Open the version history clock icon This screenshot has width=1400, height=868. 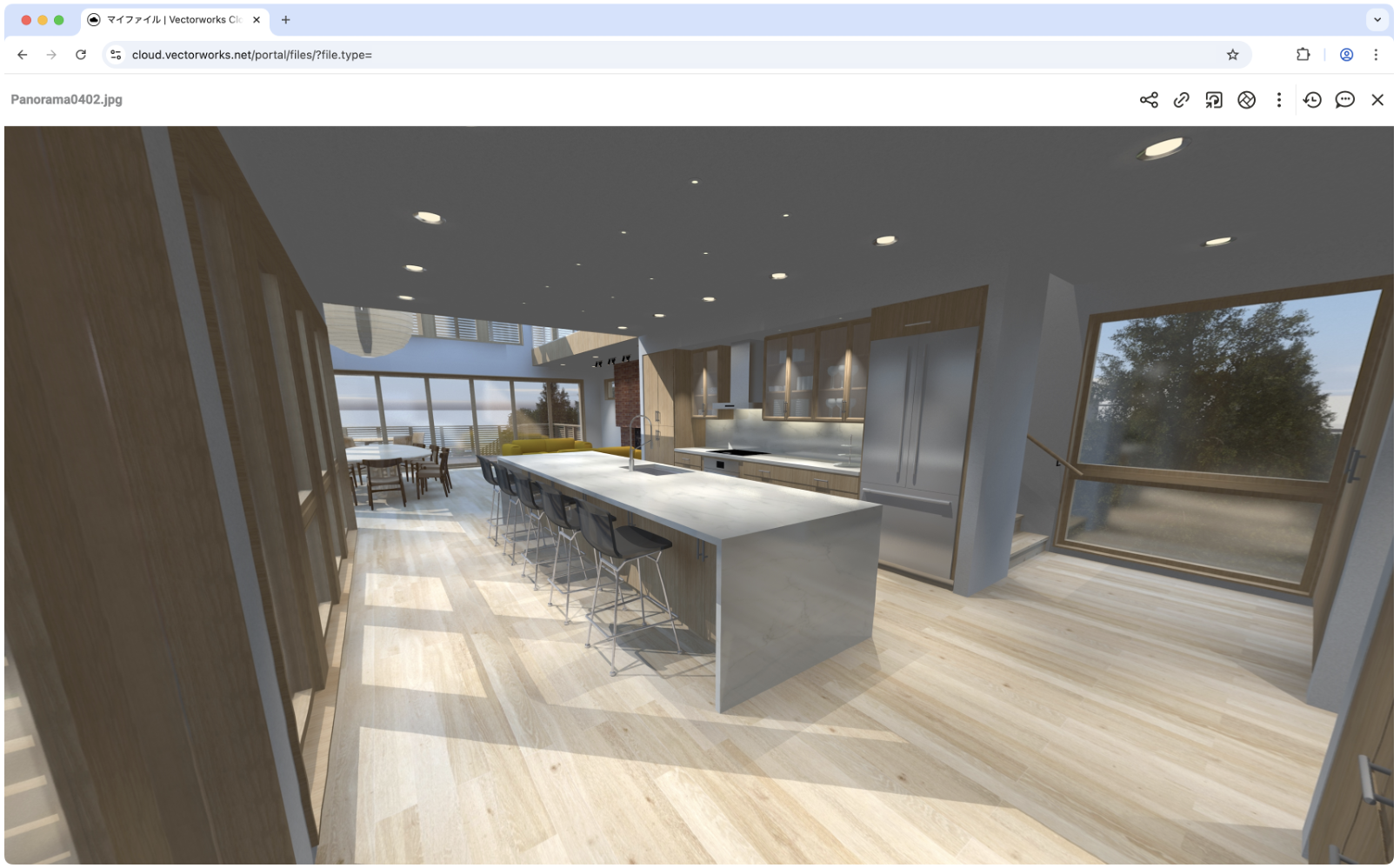pyautogui.click(x=1312, y=100)
